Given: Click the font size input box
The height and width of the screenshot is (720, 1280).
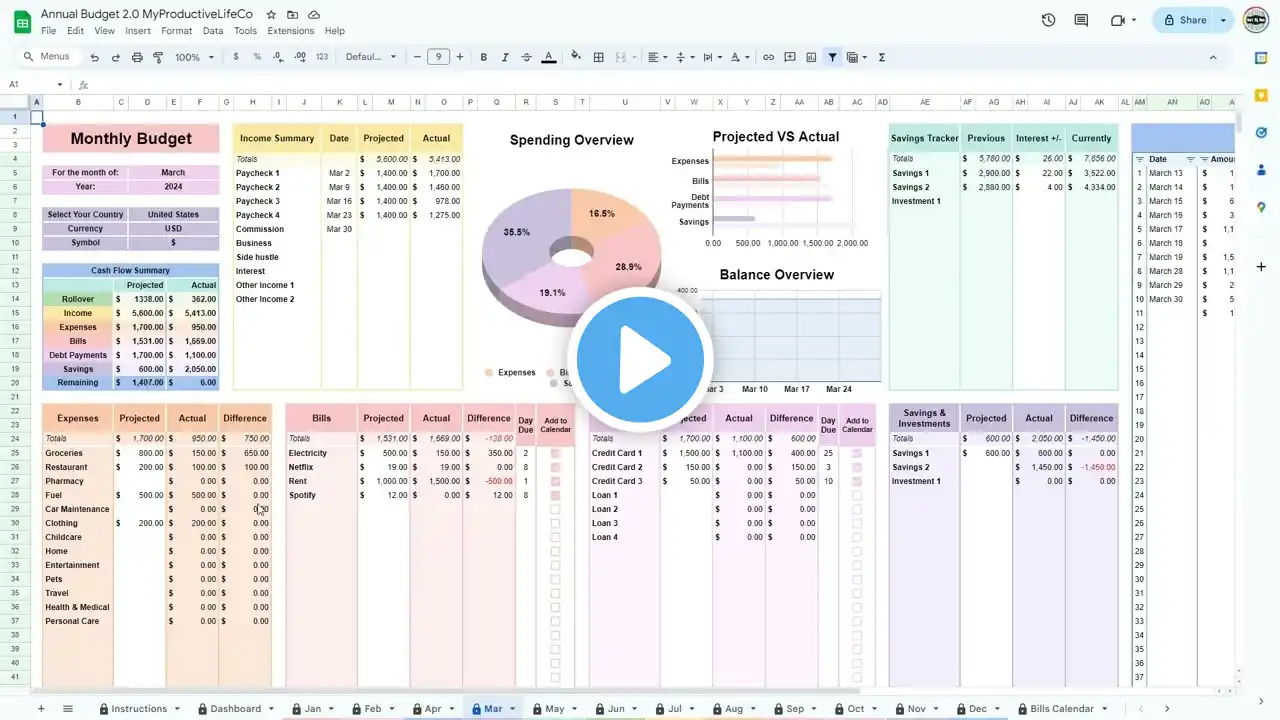Looking at the screenshot, I should pyautogui.click(x=438, y=57).
